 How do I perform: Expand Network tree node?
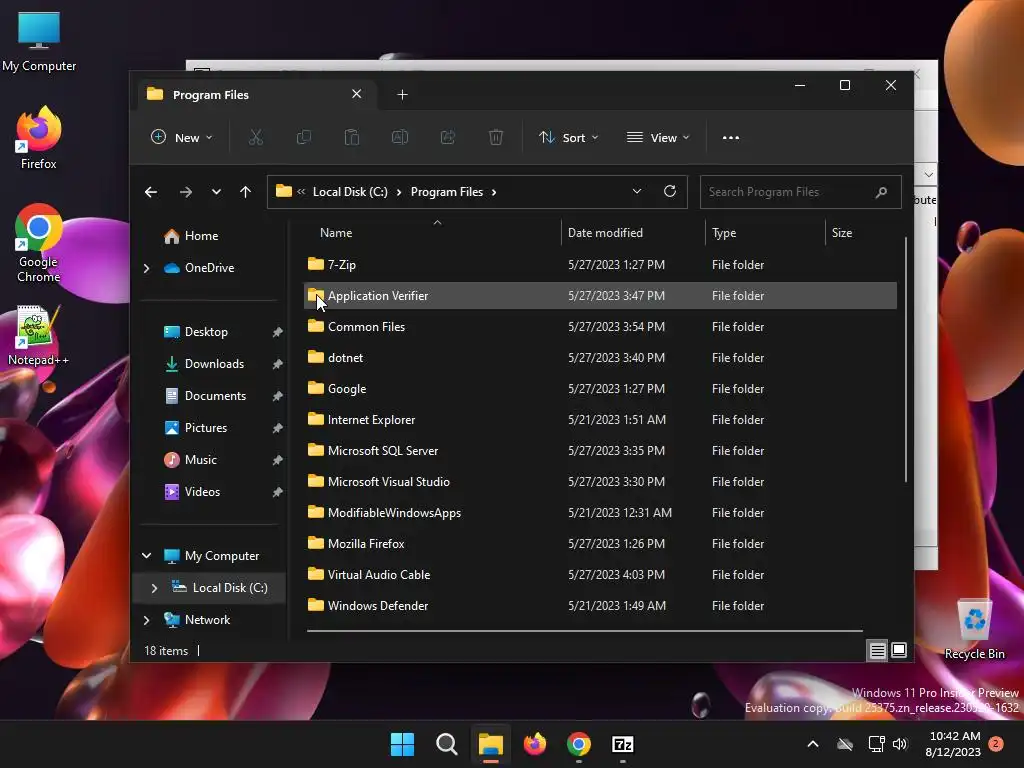pos(146,620)
